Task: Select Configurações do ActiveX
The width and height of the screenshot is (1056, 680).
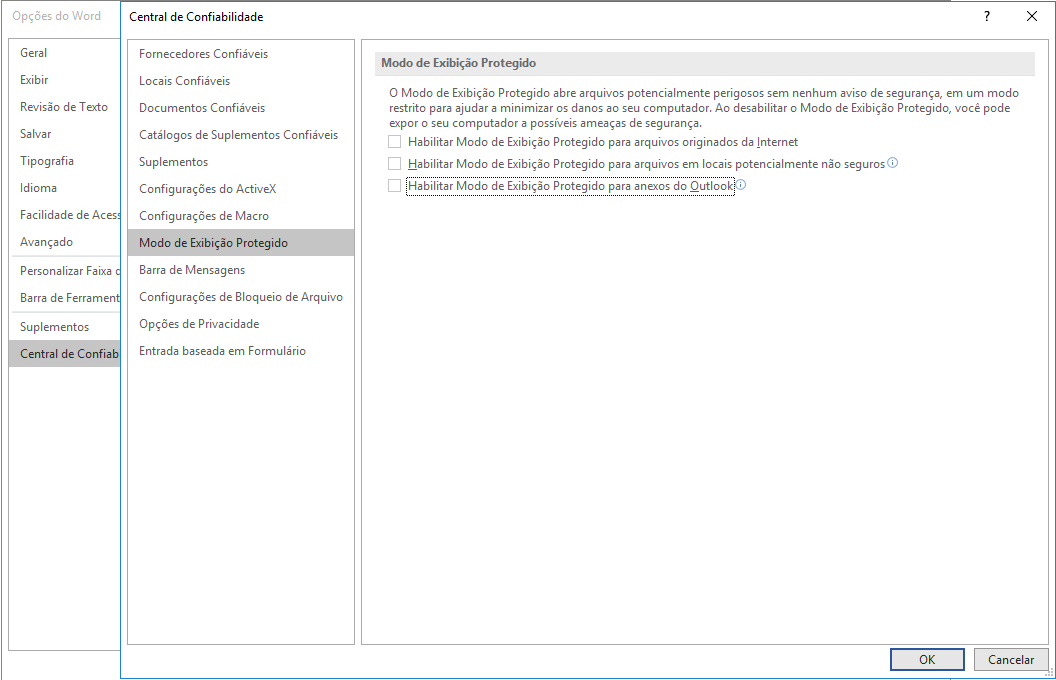Action: pyautogui.click(x=208, y=189)
